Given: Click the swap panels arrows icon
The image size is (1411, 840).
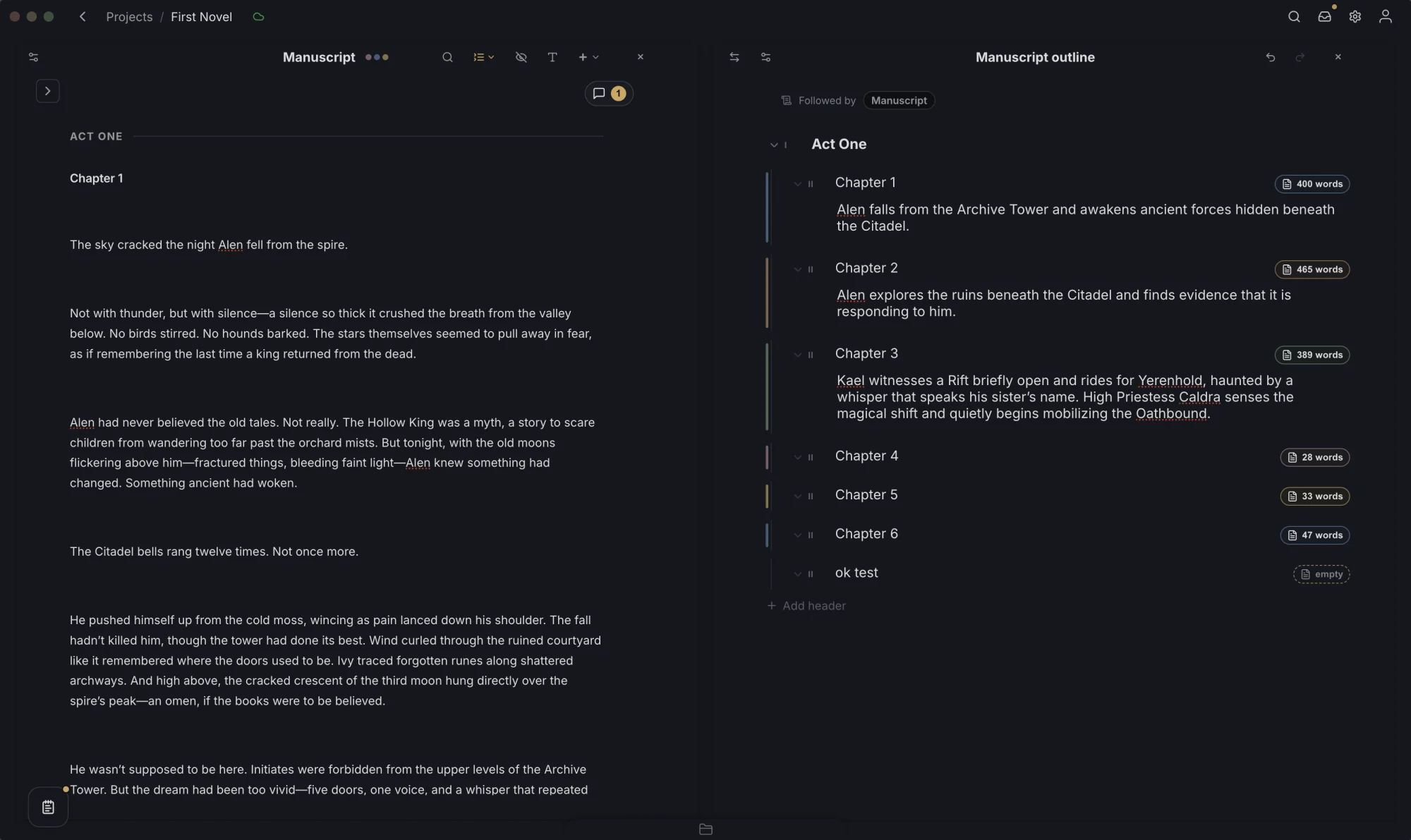Looking at the screenshot, I should 734,57.
